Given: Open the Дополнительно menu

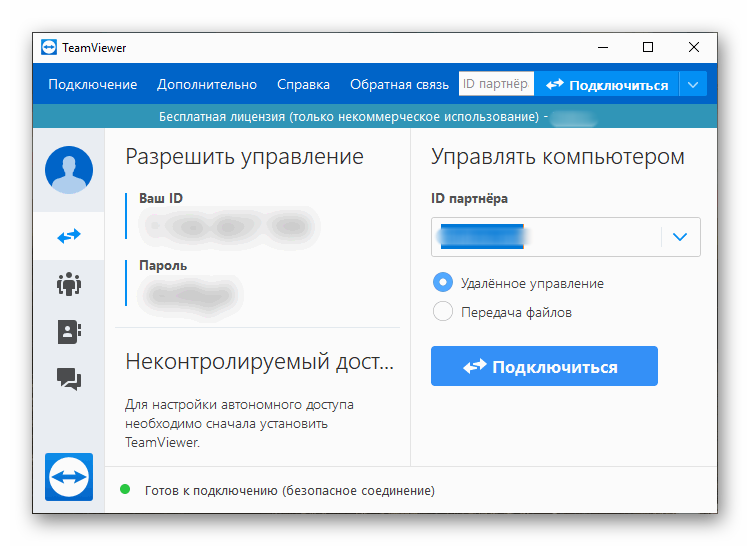Looking at the screenshot, I should click(207, 85).
